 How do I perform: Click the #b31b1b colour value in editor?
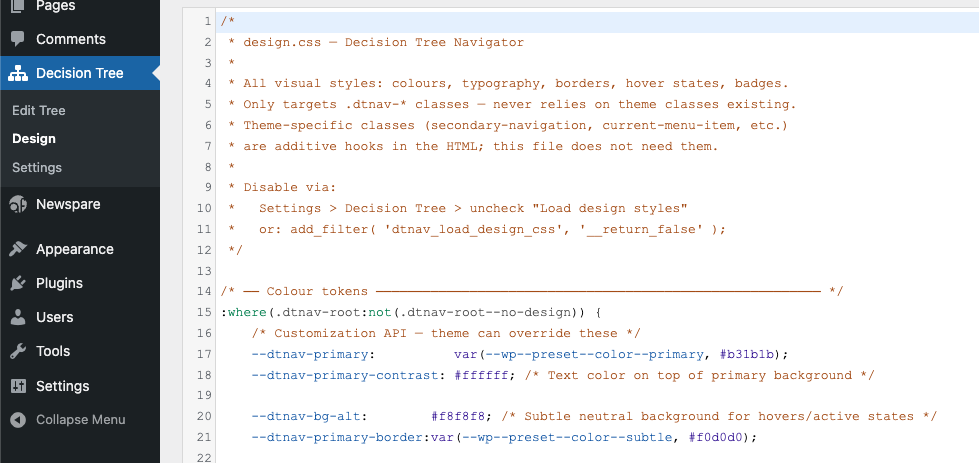coord(747,354)
